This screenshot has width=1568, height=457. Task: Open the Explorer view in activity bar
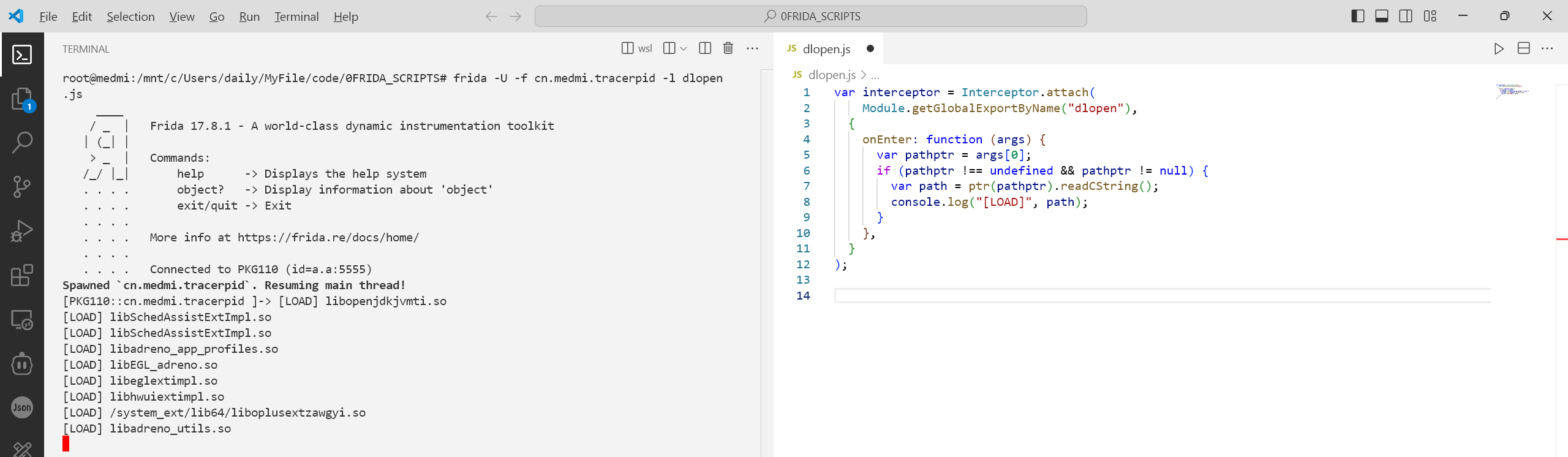22,99
